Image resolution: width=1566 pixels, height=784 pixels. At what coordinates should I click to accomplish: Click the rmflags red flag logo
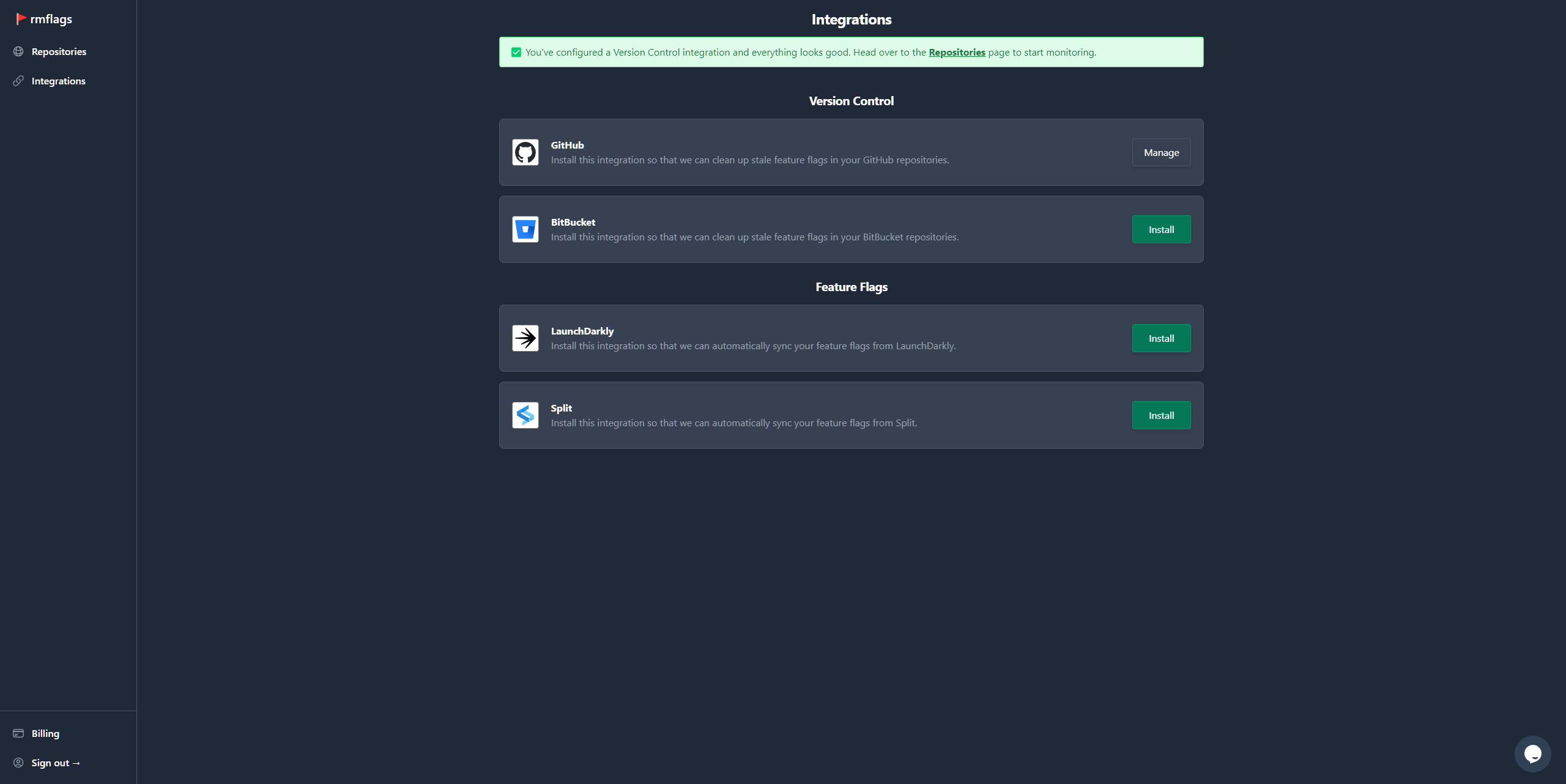21,19
